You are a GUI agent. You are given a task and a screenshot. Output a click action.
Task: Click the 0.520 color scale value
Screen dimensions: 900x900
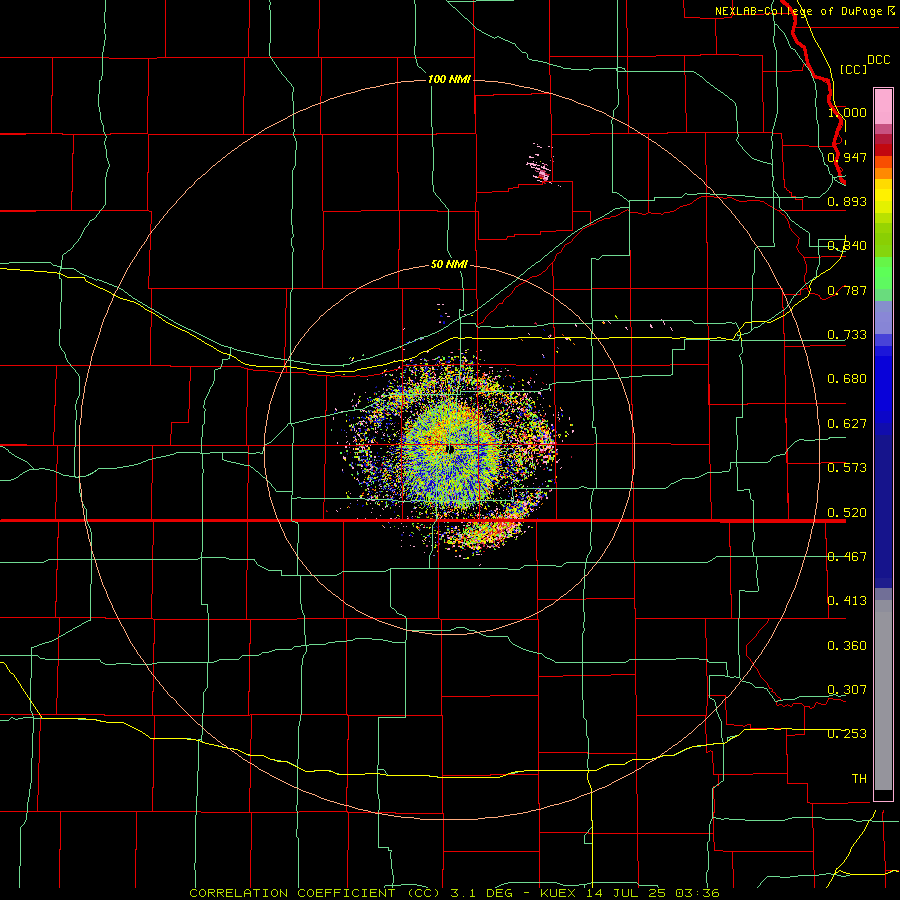click(x=847, y=513)
